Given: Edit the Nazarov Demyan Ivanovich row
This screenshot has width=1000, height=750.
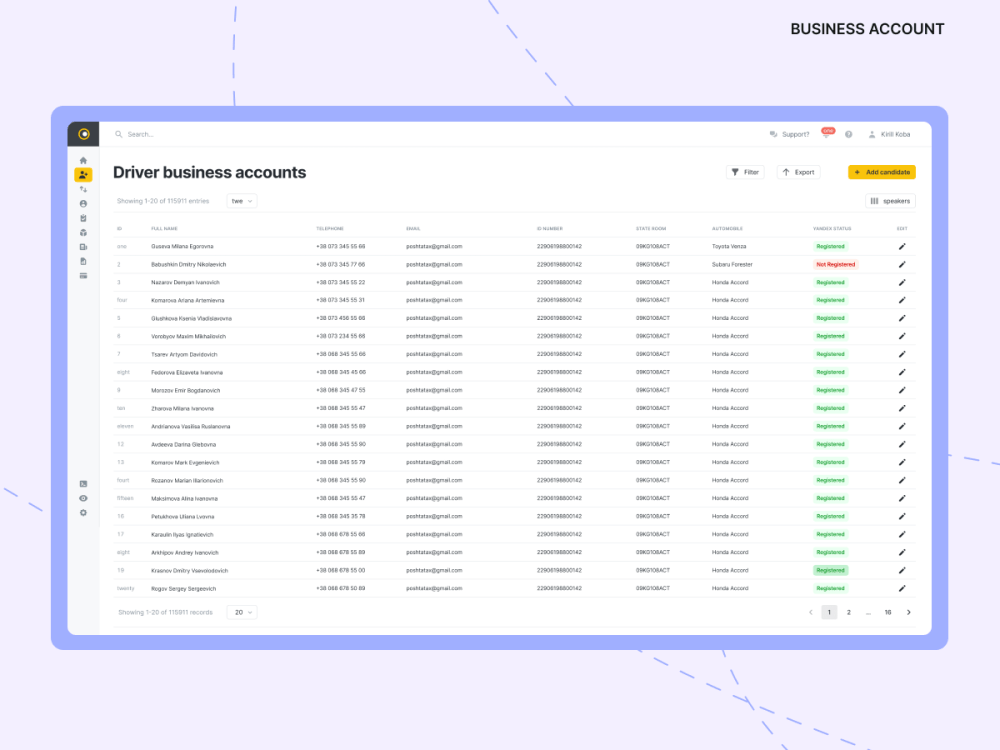Looking at the screenshot, I should [x=902, y=283].
